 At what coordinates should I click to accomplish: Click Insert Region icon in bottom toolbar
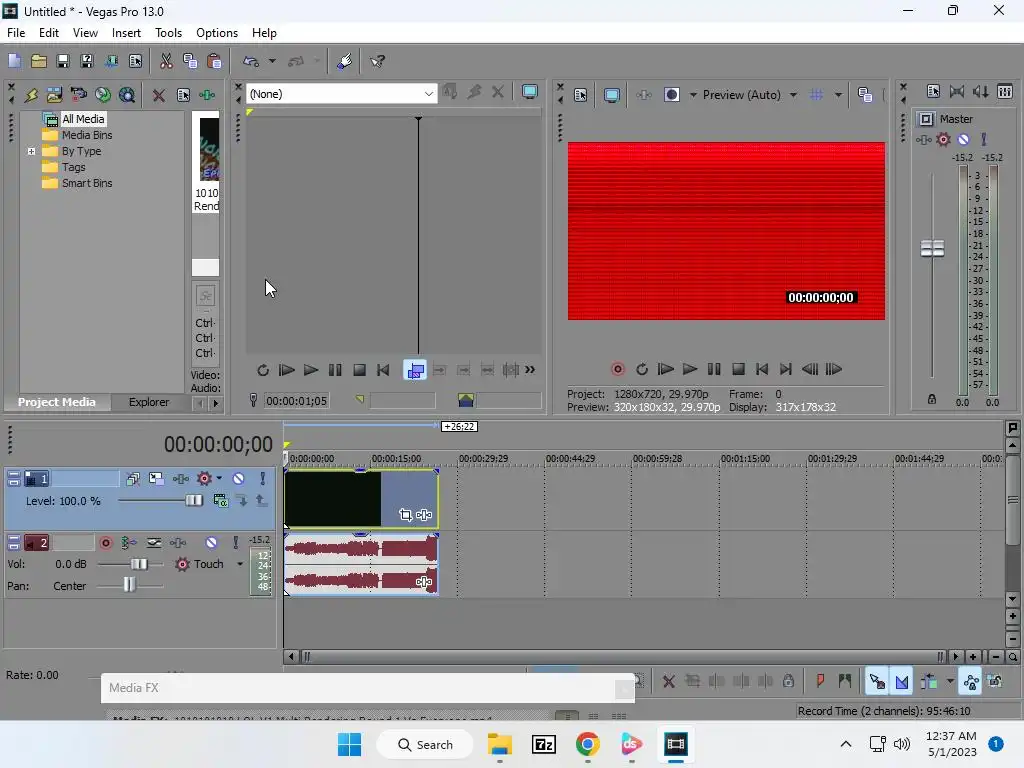(844, 681)
